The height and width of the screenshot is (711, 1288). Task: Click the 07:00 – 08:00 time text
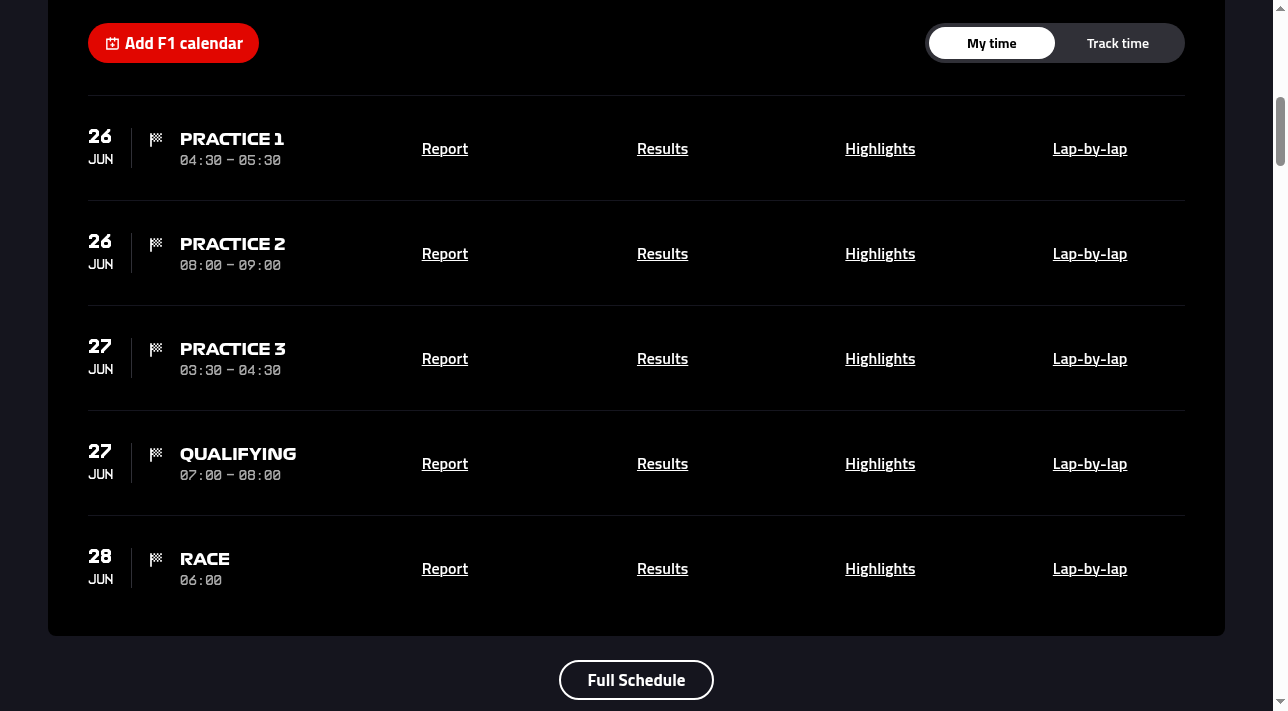pos(230,476)
